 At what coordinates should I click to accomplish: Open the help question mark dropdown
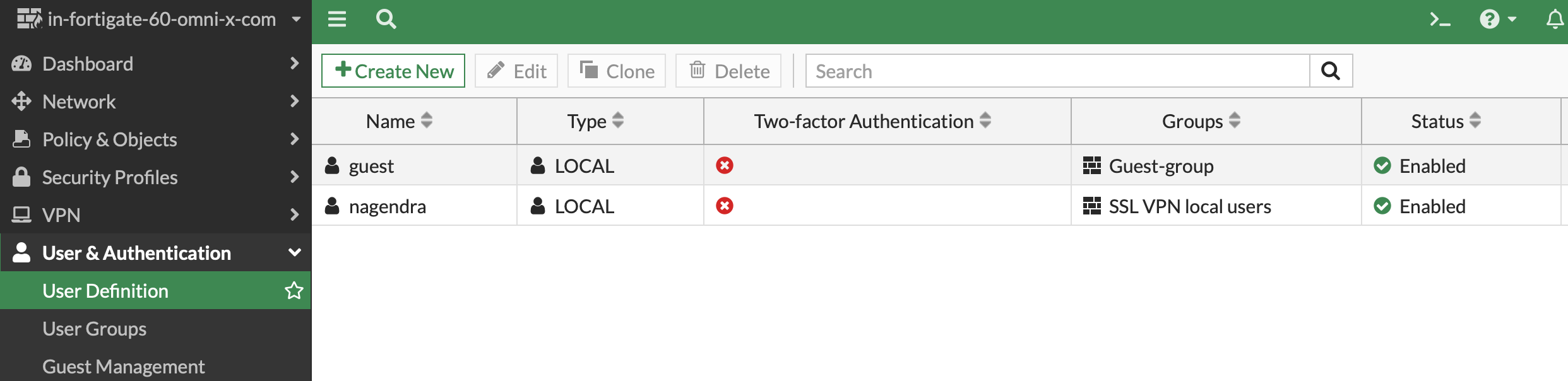[x=1497, y=20]
